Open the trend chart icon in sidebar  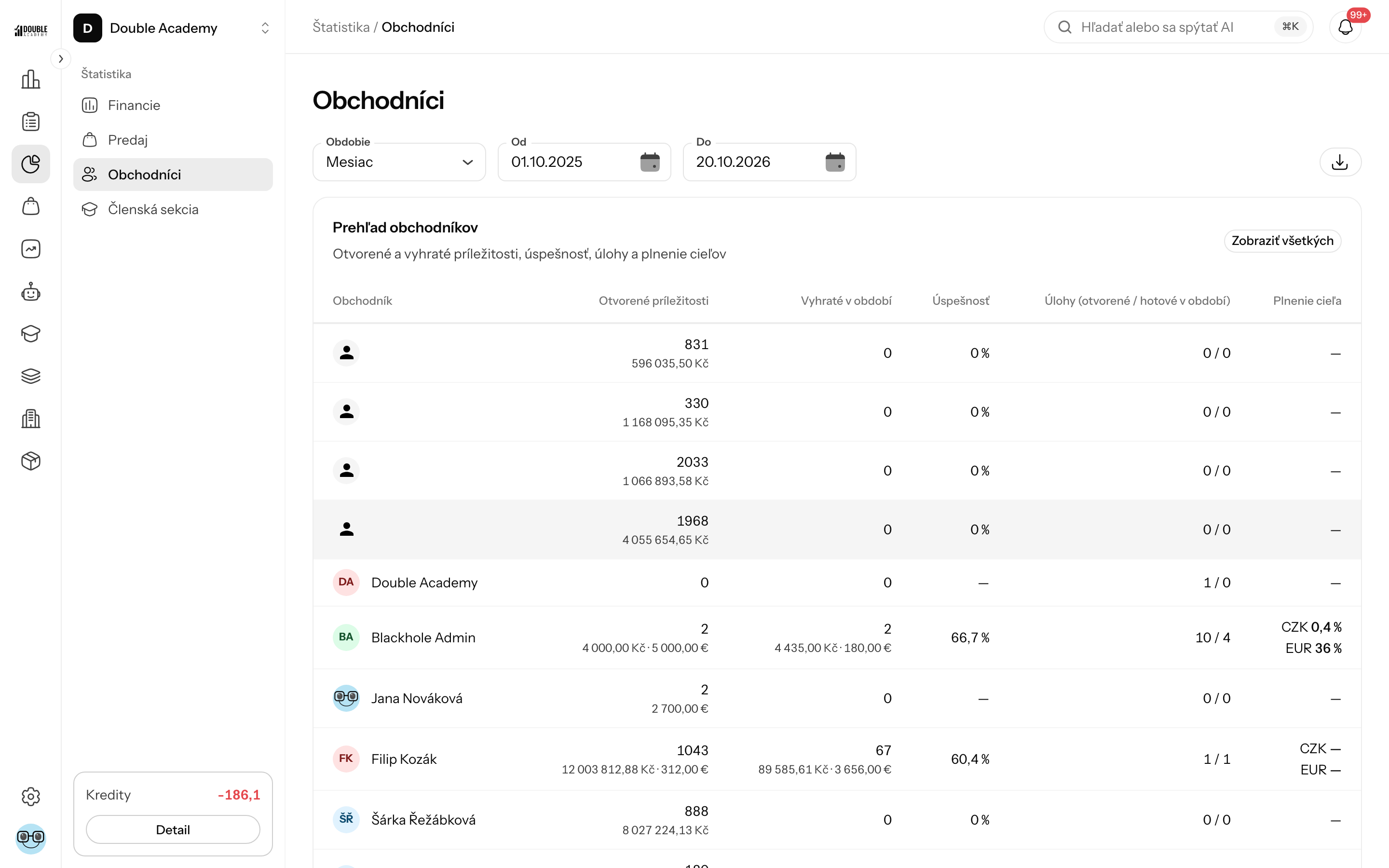click(30, 249)
